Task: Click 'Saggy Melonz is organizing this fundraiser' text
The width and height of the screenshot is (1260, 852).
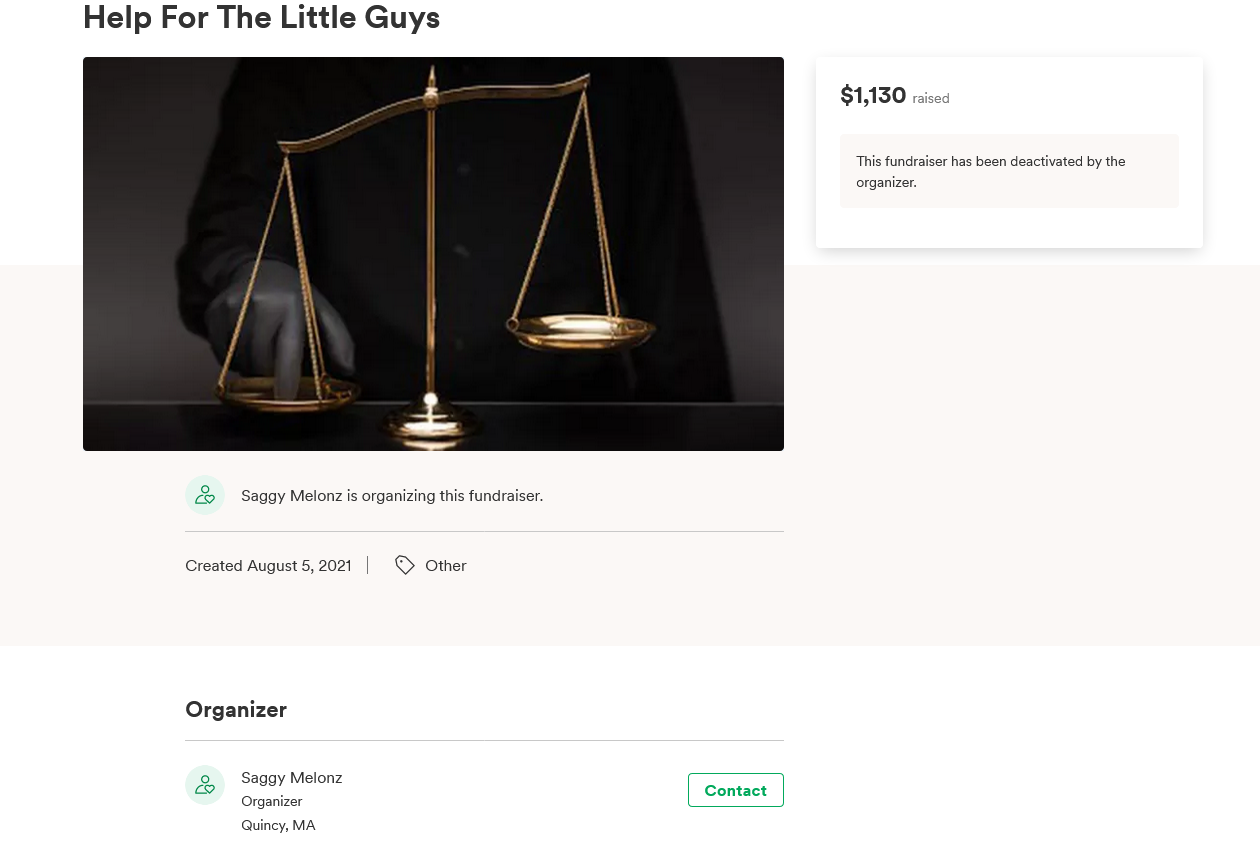Action: coord(392,495)
